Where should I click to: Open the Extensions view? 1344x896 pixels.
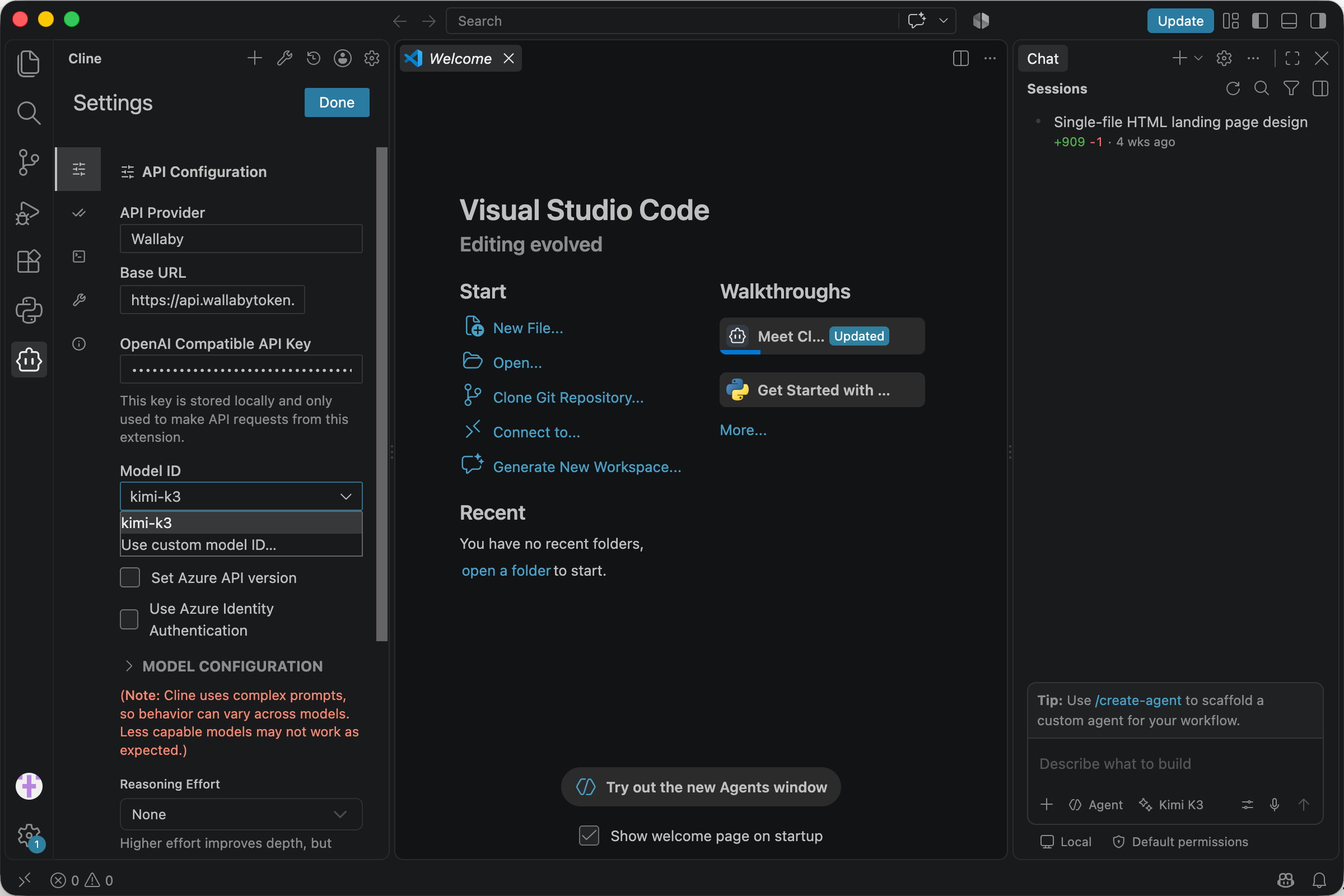[29, 261]
